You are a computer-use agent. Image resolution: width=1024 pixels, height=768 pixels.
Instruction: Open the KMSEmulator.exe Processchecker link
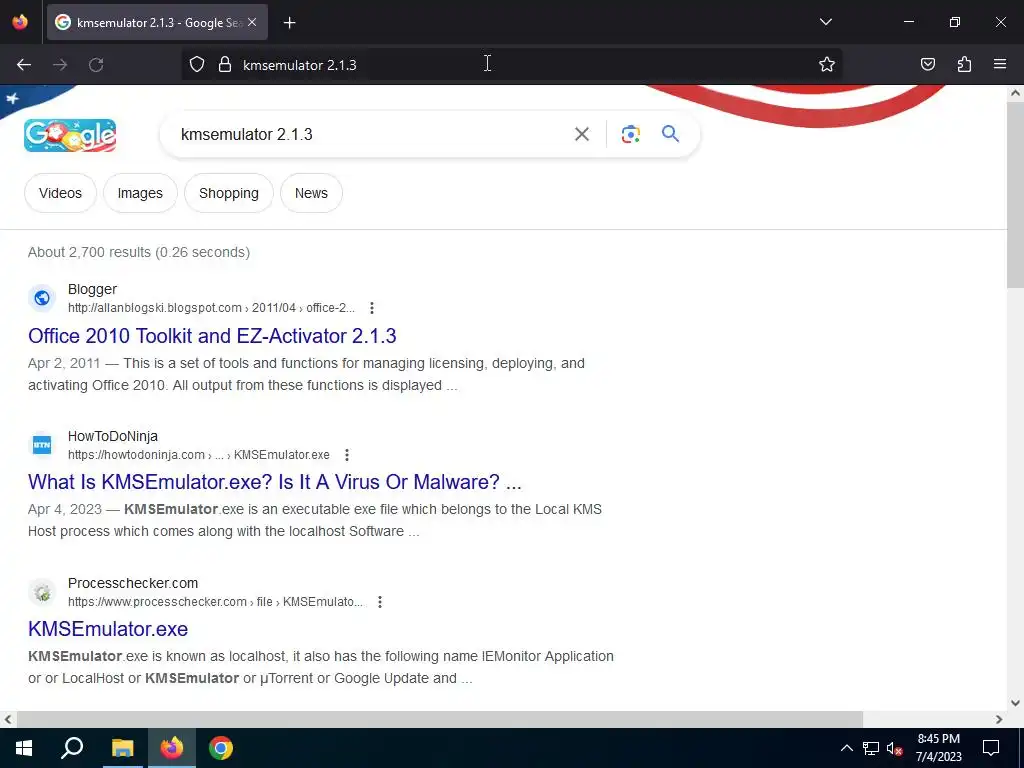coord(108,629)
